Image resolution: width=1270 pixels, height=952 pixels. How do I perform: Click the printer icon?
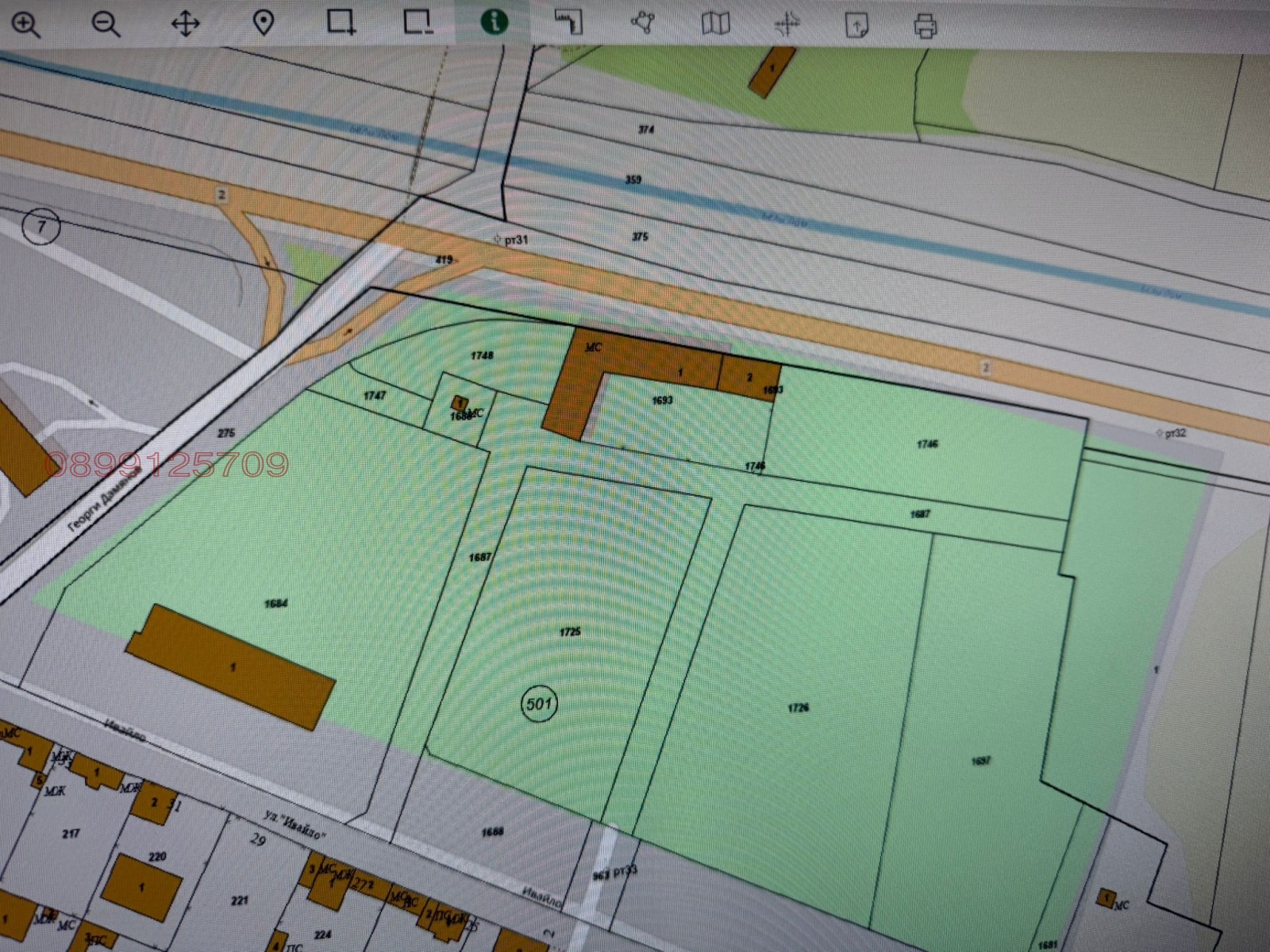click(926, 26)
